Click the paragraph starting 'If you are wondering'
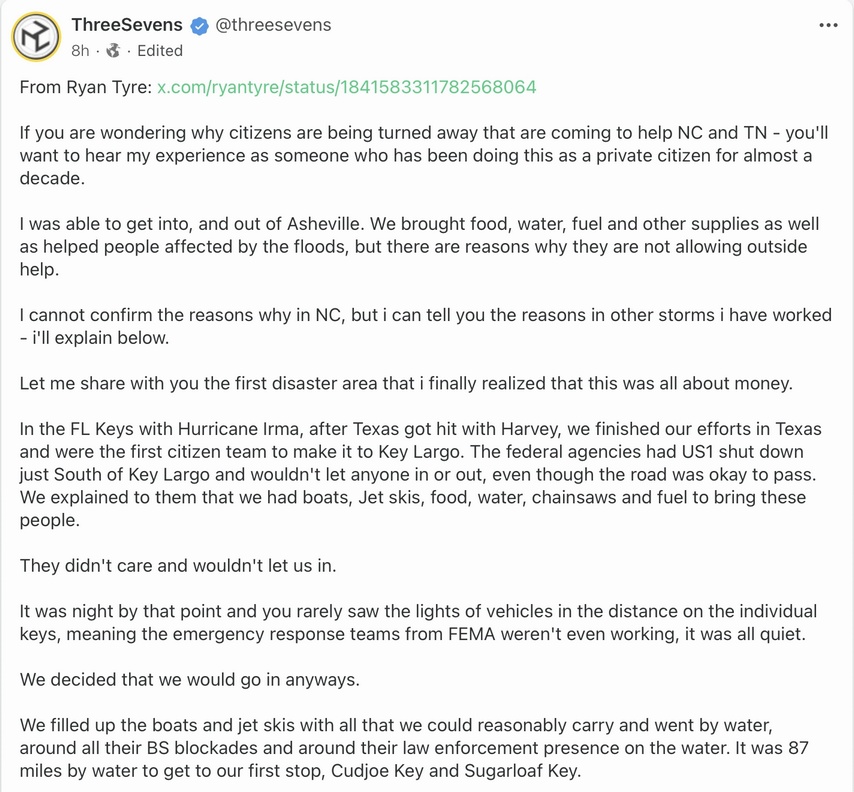The width and height of the screenshot is (854, 792). click(x=420, y=156)
